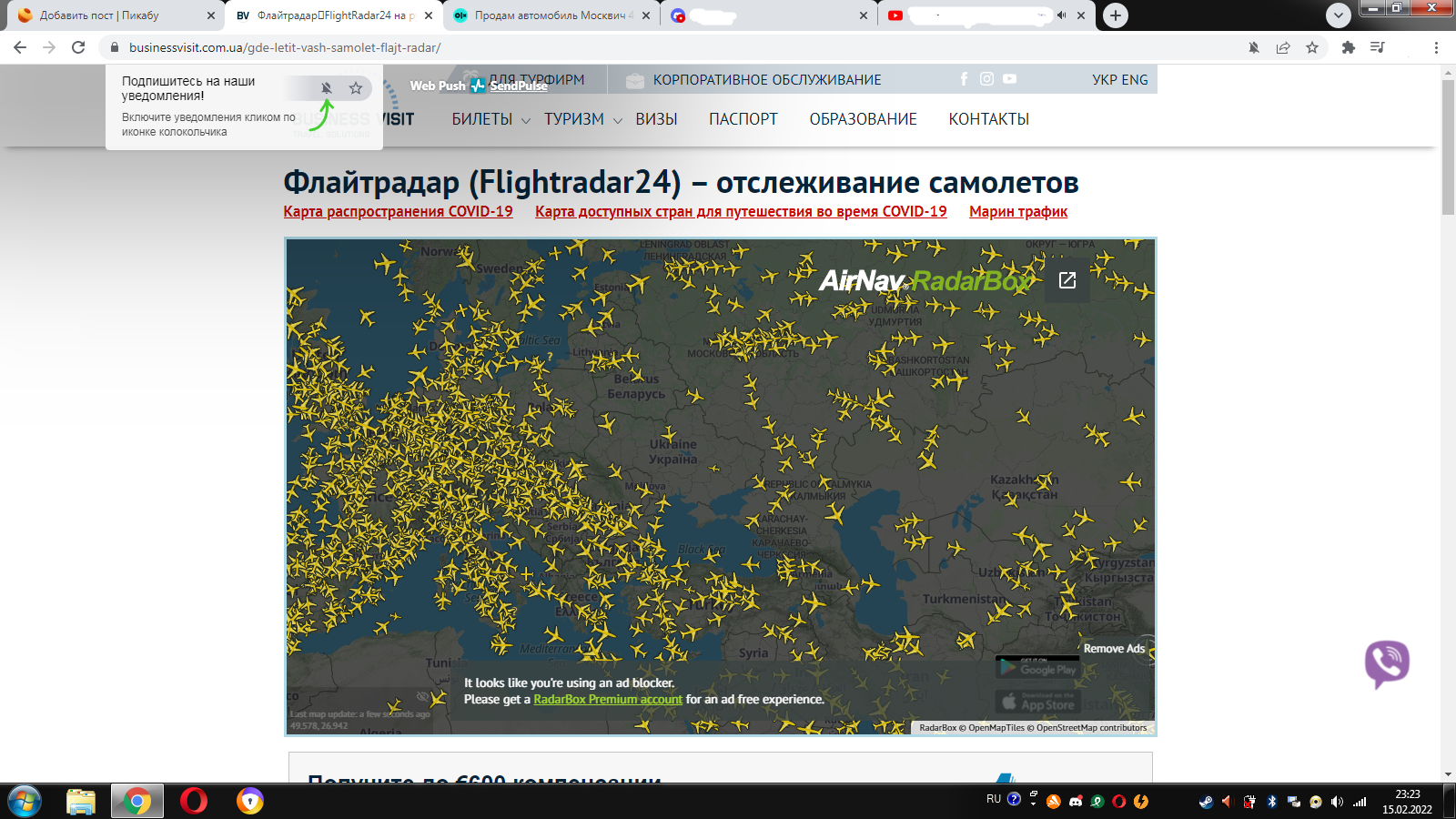Open the Карта распространения COVID-19 link
The image size is (1456, 819).
click(398, 212)
